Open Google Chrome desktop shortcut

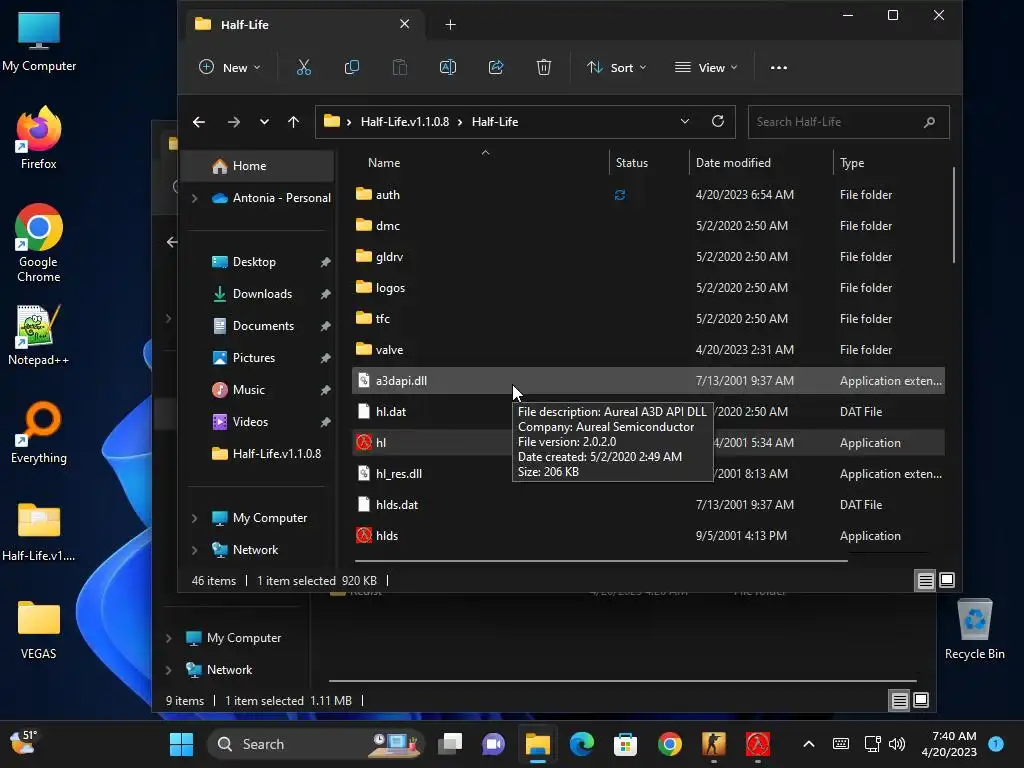click(x=39, y=243)
